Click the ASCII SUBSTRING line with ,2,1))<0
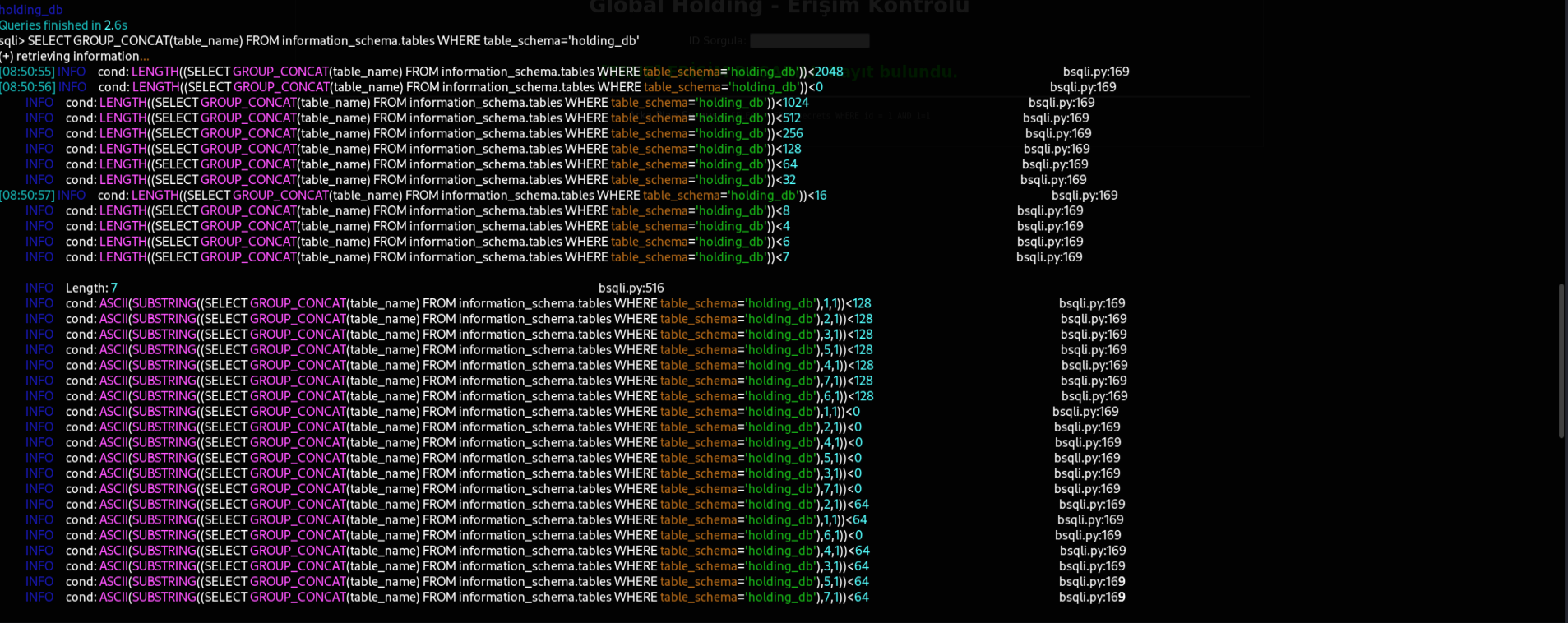The width and height of the screenshot is (1568, 623). [x=464, y=427]
